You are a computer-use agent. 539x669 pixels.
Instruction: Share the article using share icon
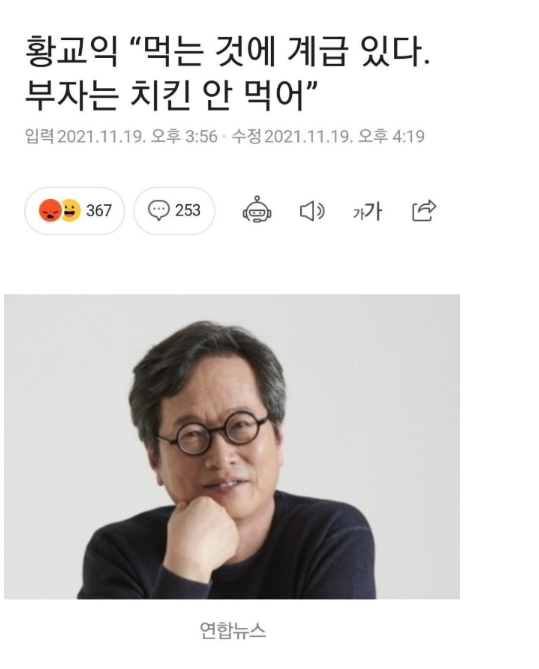(x=424, y=210)
